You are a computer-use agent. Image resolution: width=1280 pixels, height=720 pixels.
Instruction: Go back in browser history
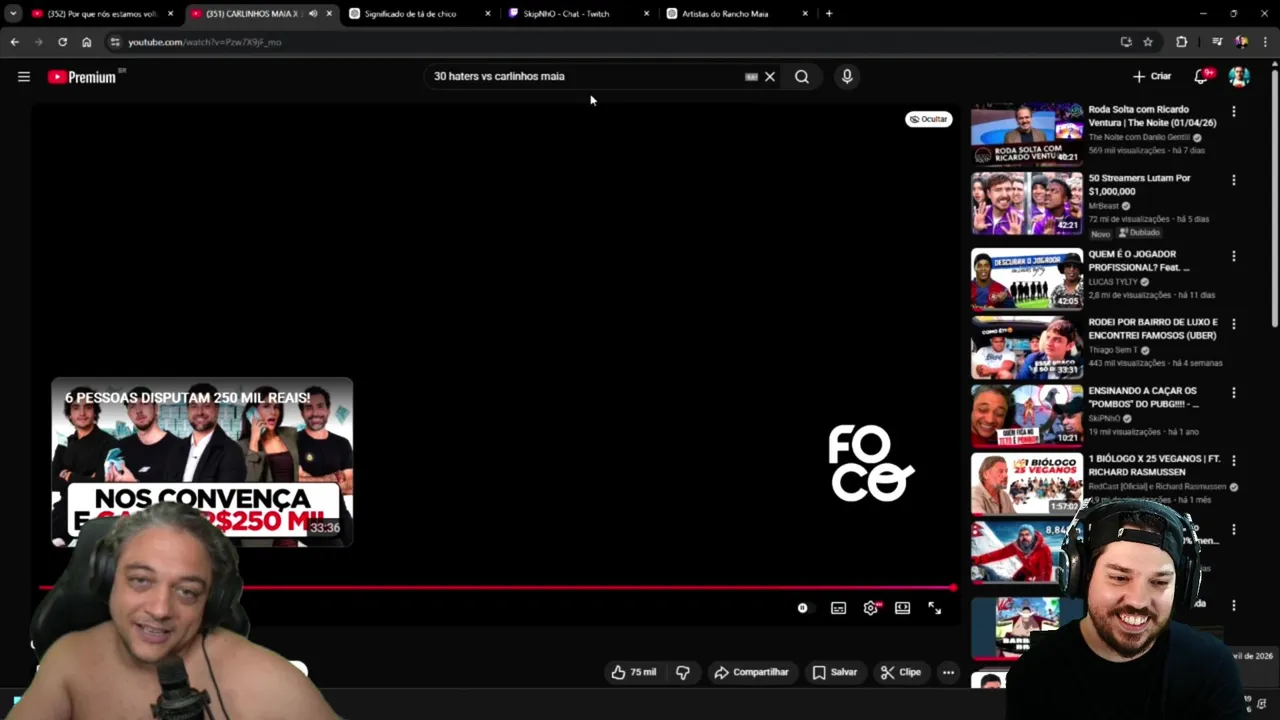[14, 42]
